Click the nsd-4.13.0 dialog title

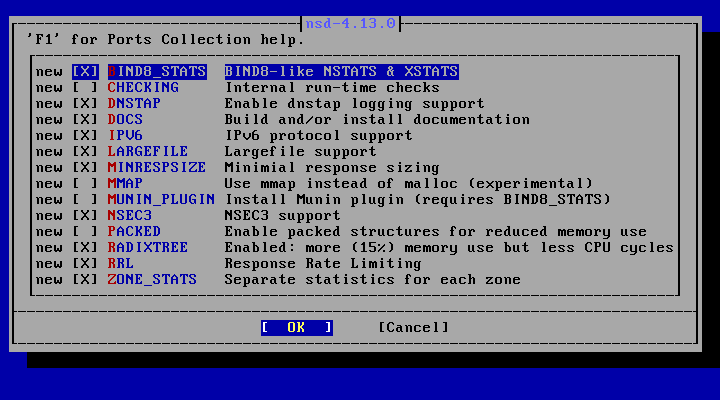coord(350,23)
